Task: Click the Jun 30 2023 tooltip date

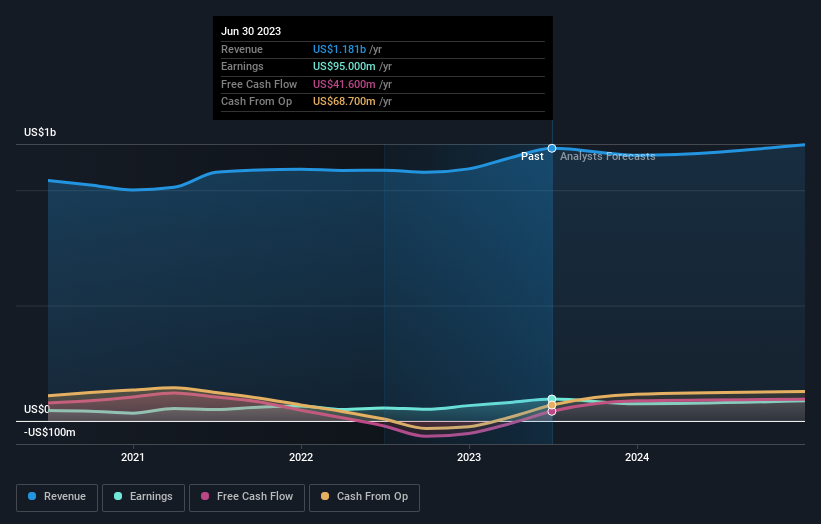Action: (251, 31)
